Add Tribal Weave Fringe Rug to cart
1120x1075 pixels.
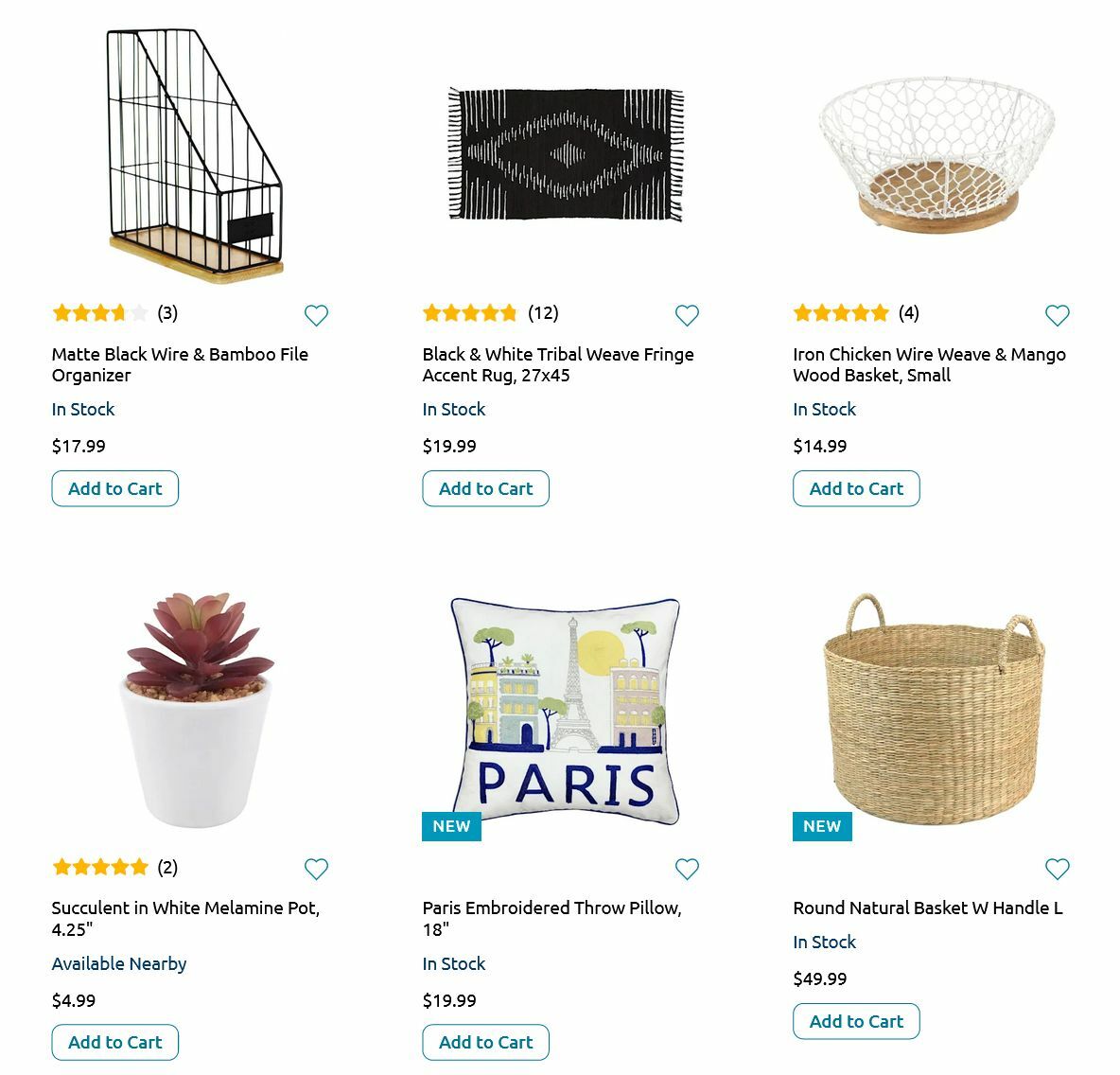coord(485,488)
